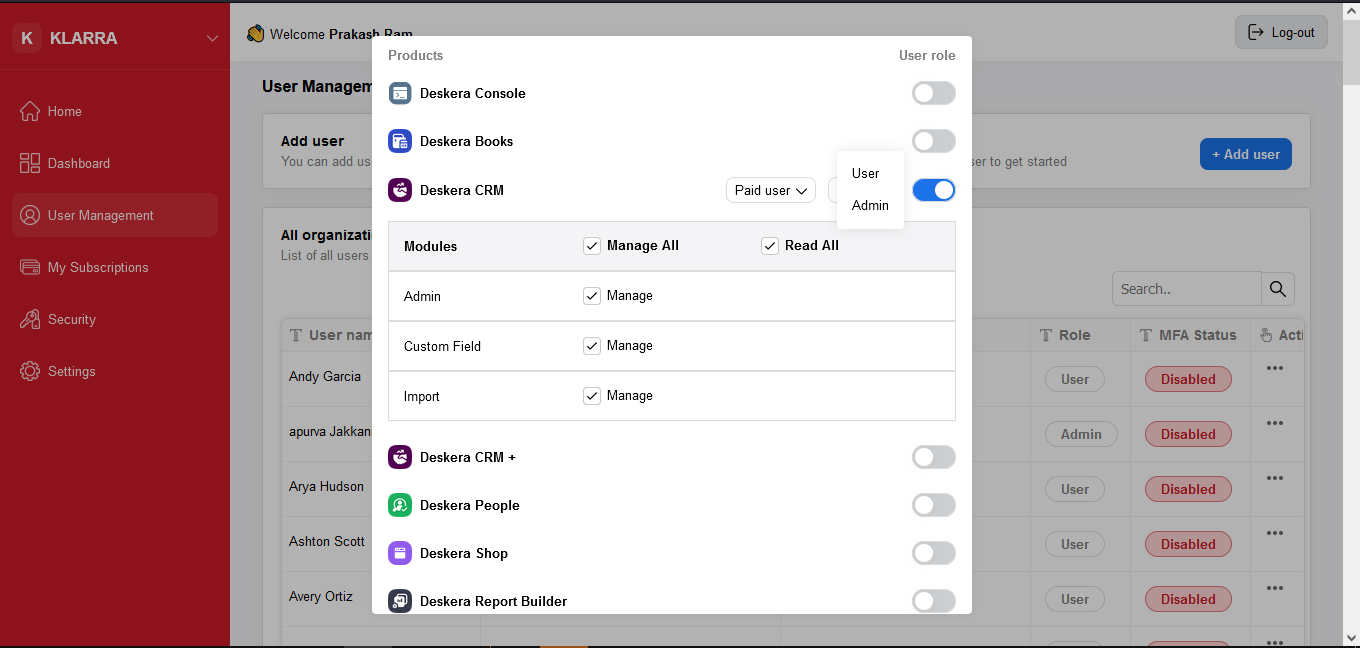
Task: Open actions ellipsis for Andy Garcia row
Action: pyautogui.click(x=1274, y=368)
